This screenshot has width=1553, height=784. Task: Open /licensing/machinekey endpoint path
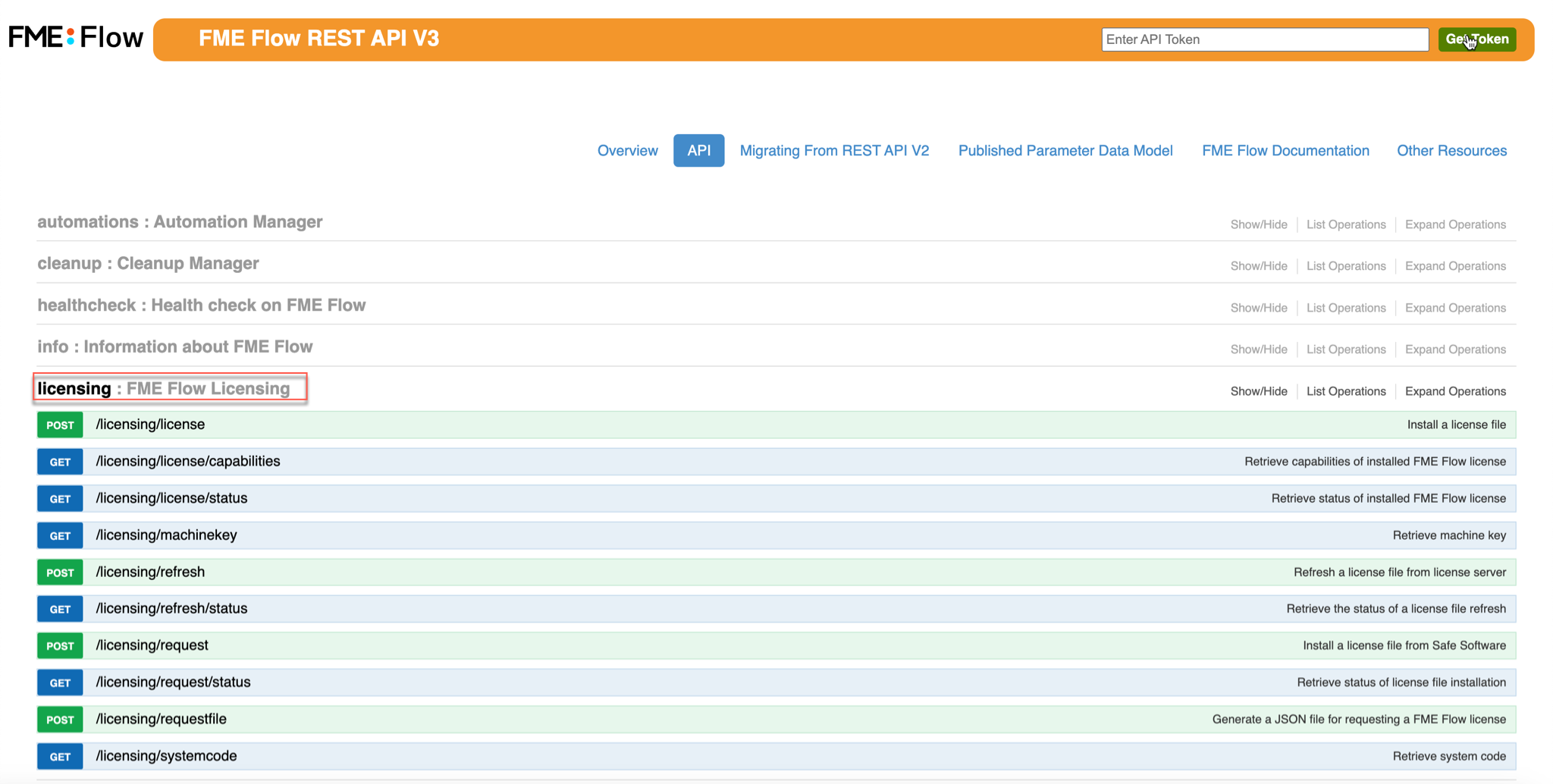click(x=166, y=535)
